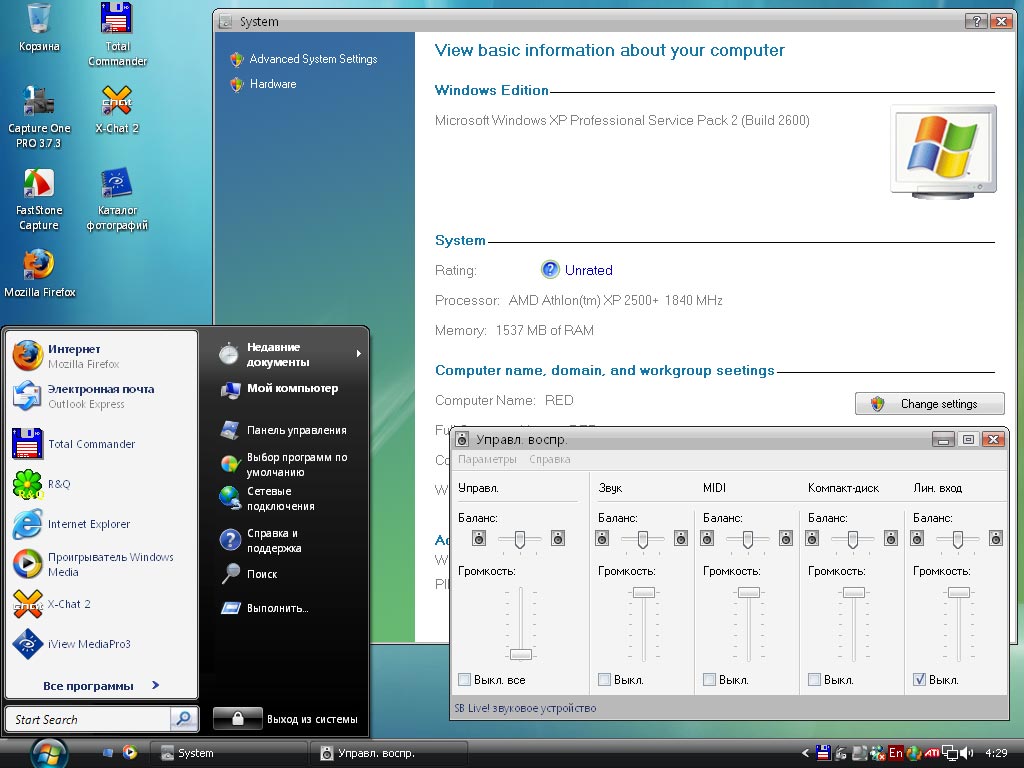Click the Windows Start orb

tap(49, 753)
